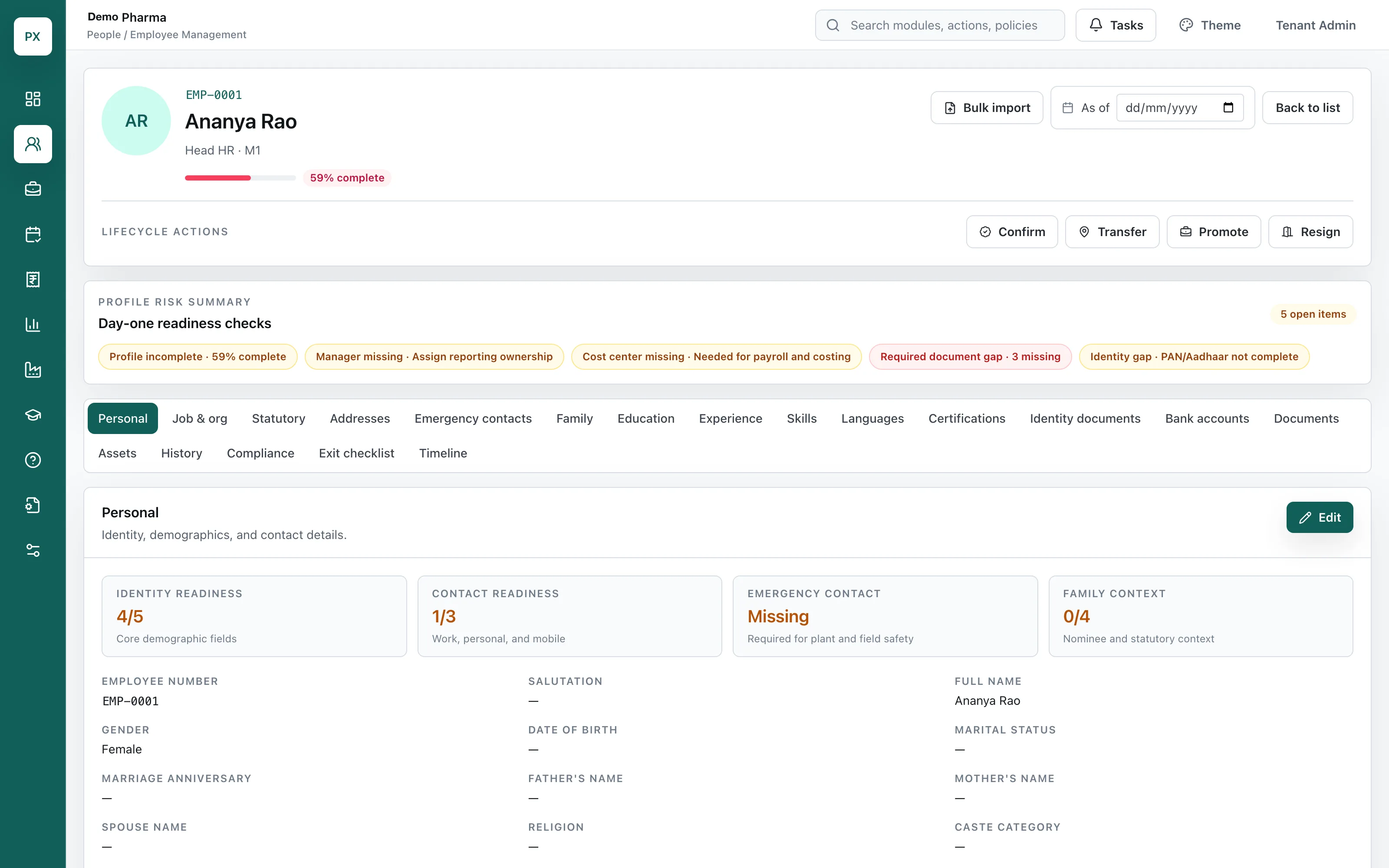The width and height of the screenshot is (1389, 868).
Task: Open the Theme switcher
Action: click(x=1210, y=25)
